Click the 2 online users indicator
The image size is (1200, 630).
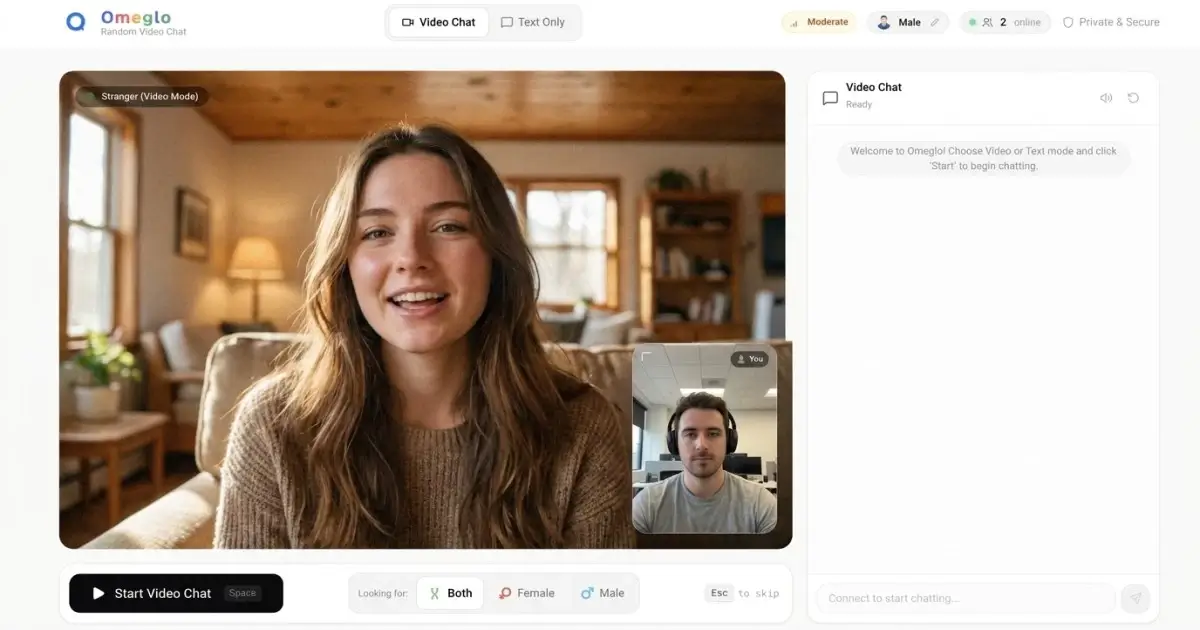pos(1005,22)
